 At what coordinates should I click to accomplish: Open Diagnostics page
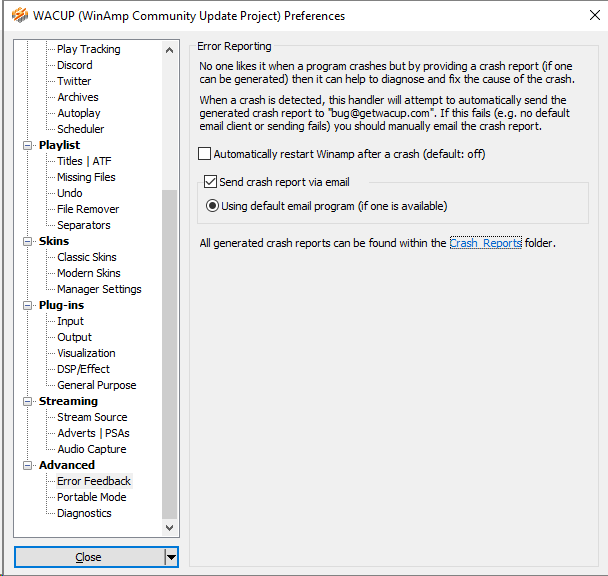tap(84, 513)
